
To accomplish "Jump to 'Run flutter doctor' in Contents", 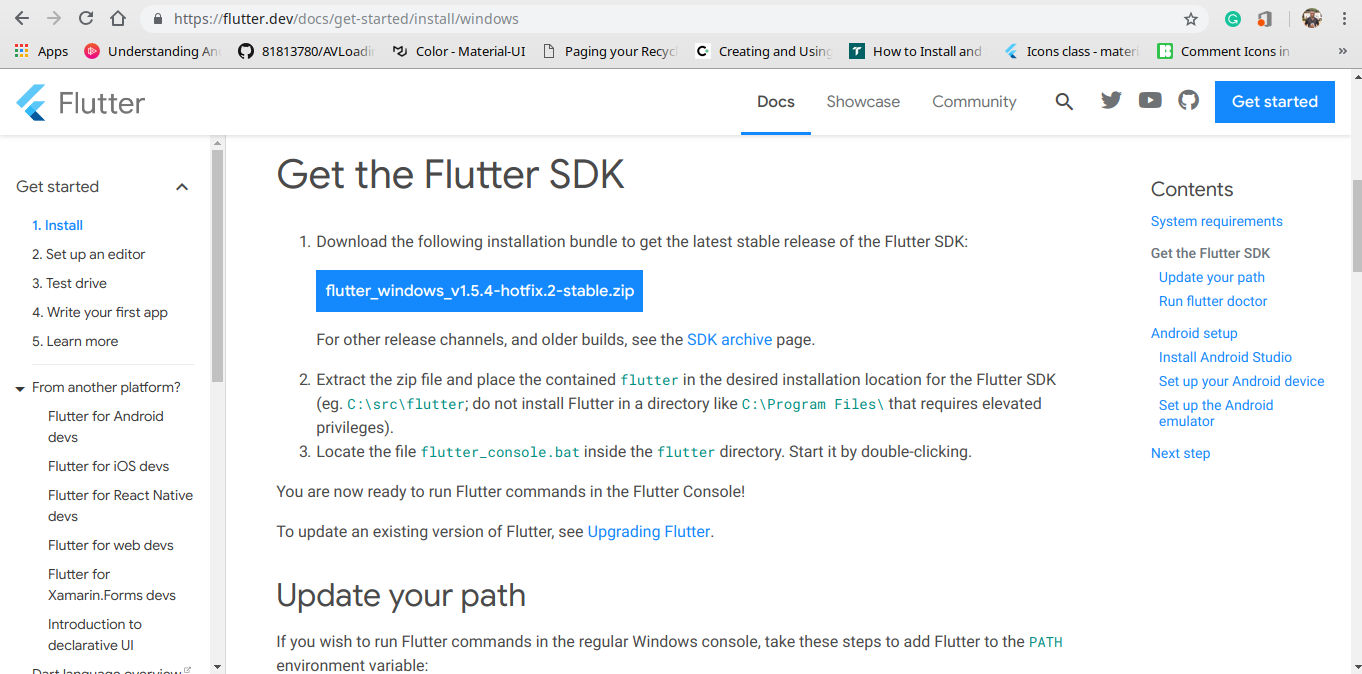I will pyautogui.click(x=1213, y=301).
